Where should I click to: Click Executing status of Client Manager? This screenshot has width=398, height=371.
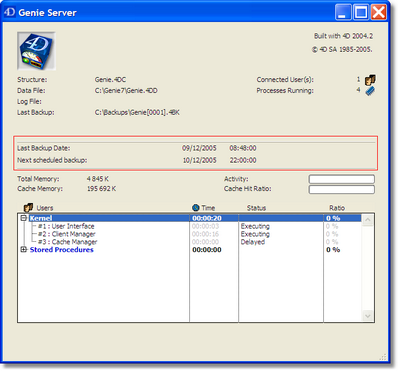pyautogui.click(x=255, y=234)
